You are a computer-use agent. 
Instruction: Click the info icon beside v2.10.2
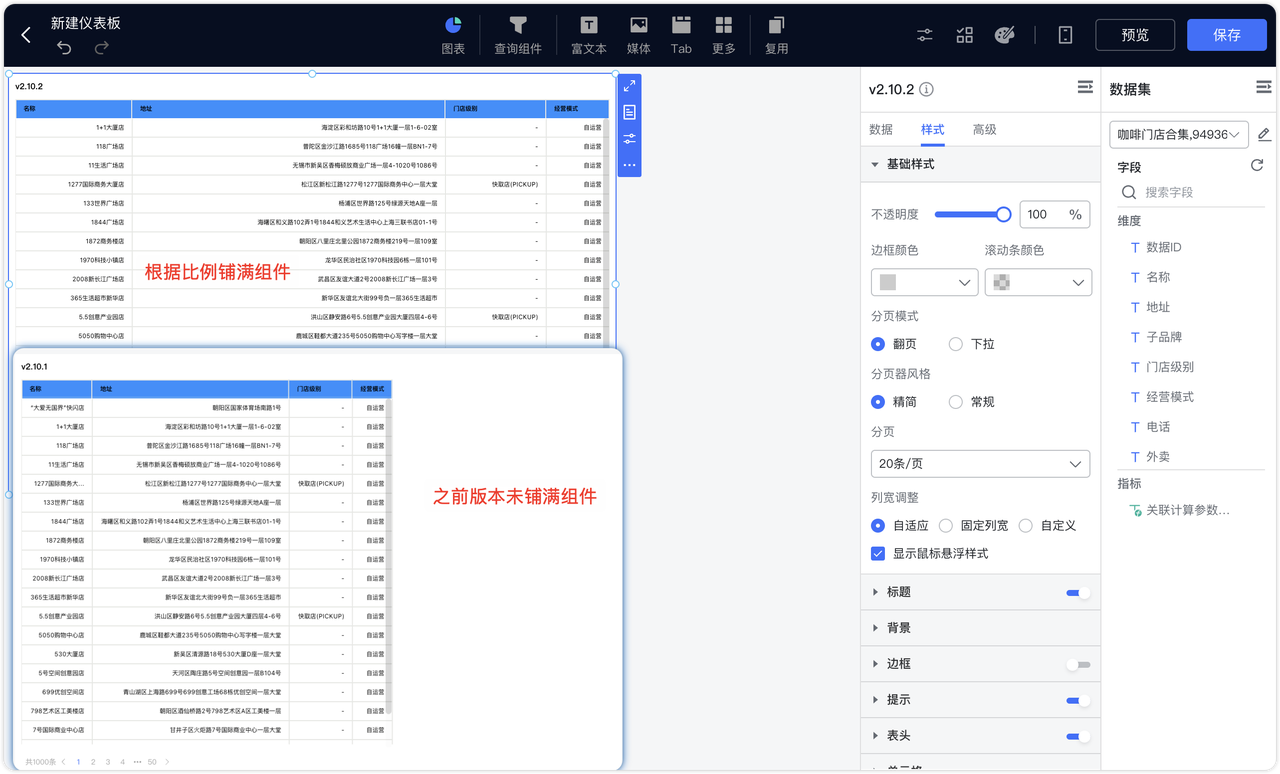point(926,89)
